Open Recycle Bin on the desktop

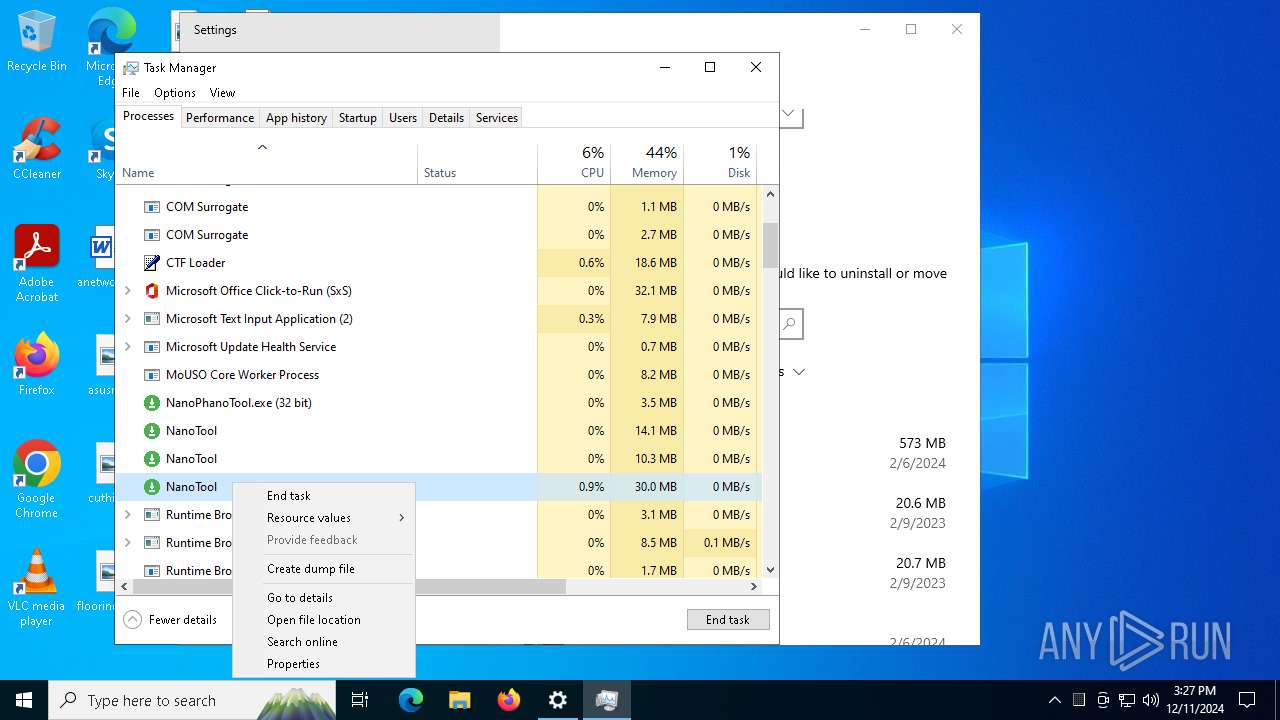pyautogui.click(x=37, y=42)
